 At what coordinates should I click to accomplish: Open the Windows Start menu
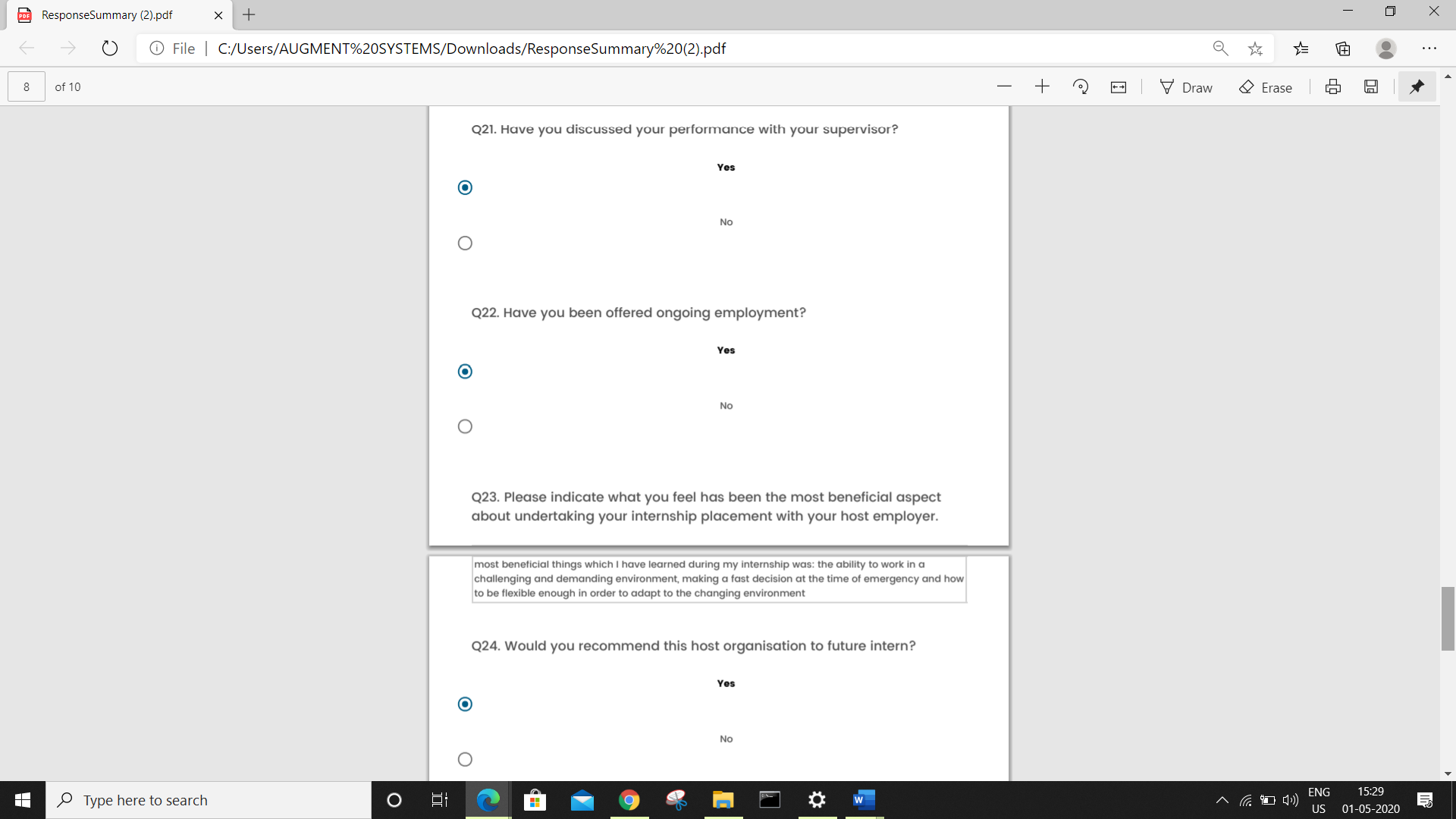pyautogui.click(x=23, y=800)
